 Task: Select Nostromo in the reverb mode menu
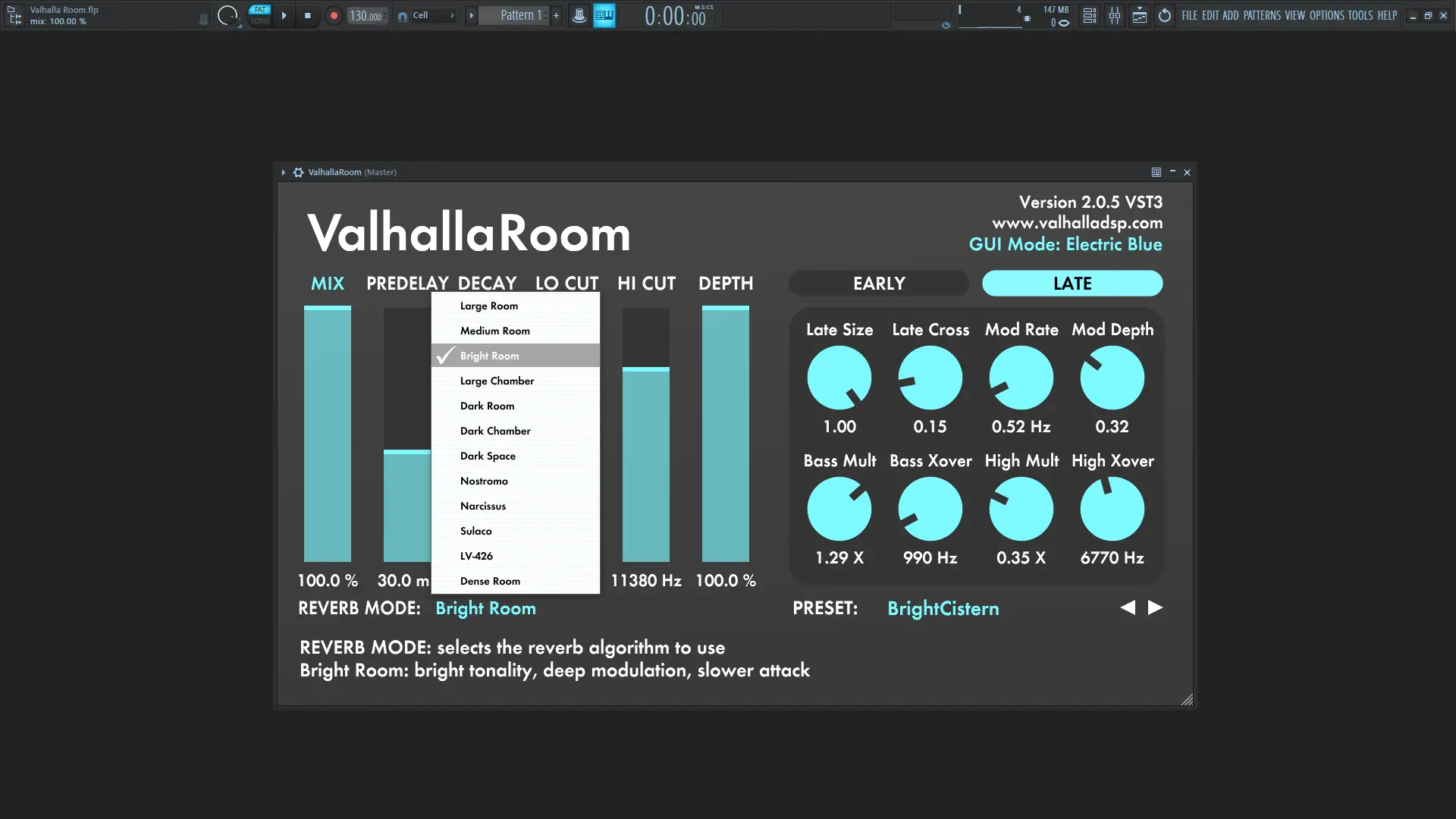point(484,481)
